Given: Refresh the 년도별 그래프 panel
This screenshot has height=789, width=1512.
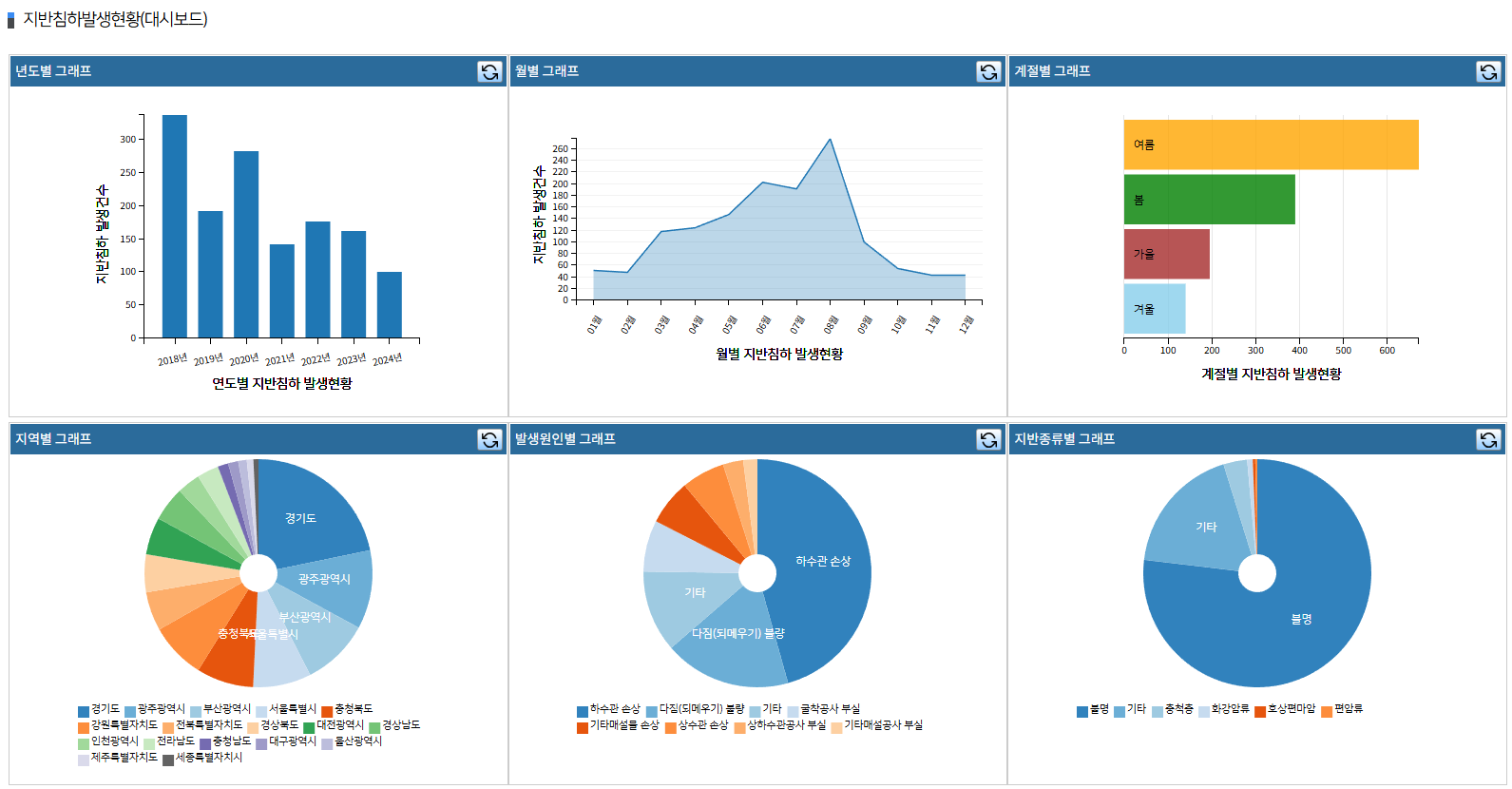Looking at the screenshot, I should (x=489, y=71).
